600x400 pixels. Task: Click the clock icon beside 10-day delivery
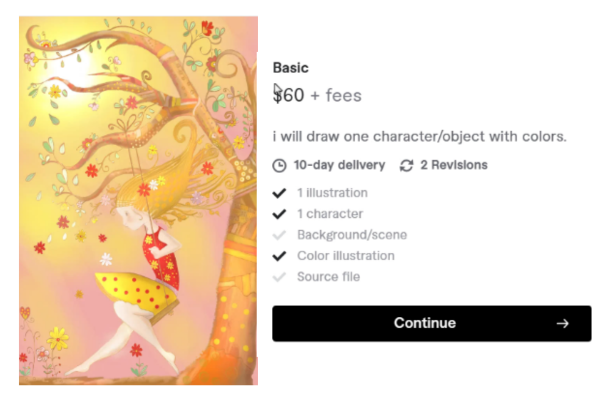pos(279,165)
